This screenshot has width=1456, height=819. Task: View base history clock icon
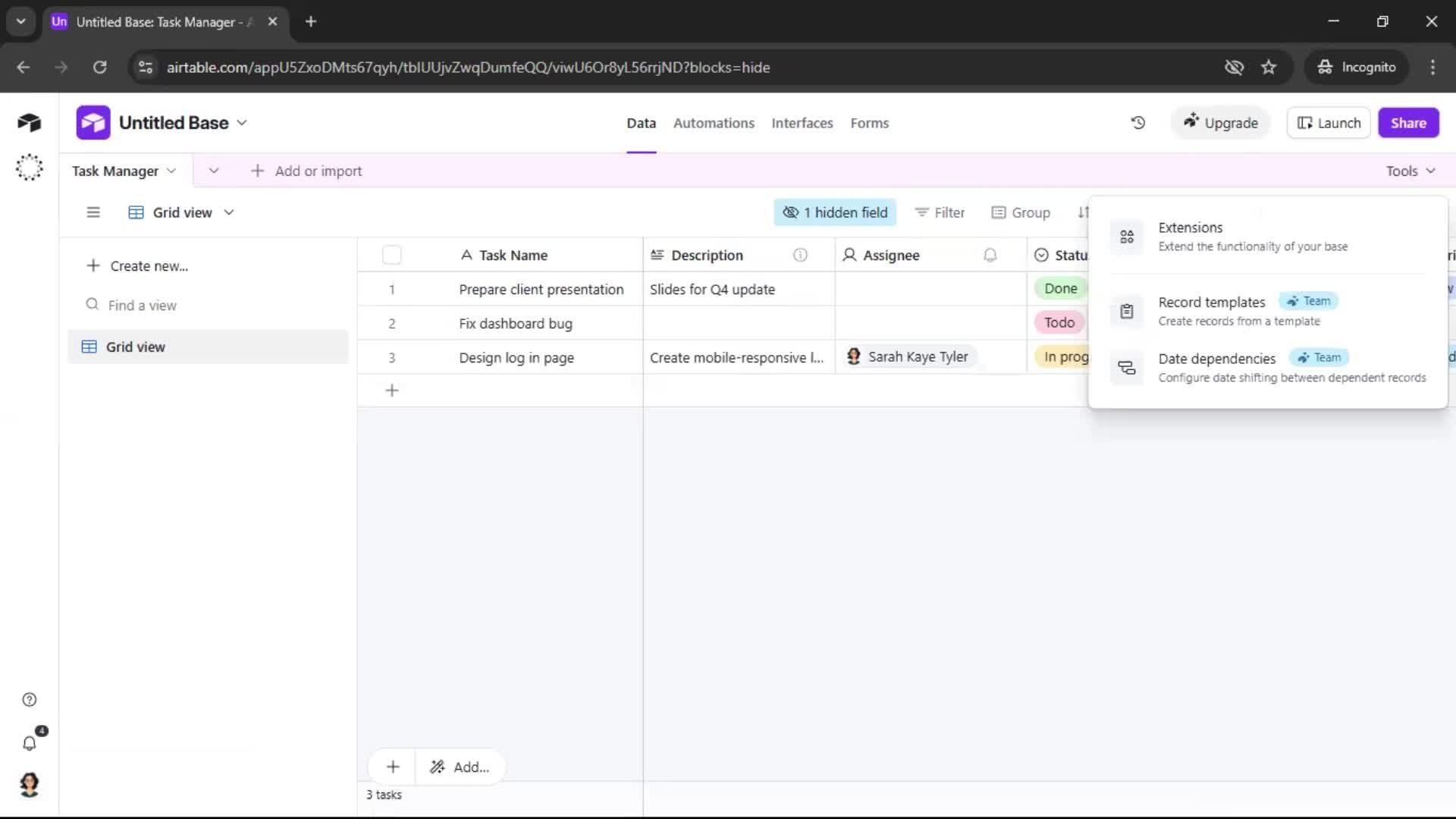point(1137,123)
